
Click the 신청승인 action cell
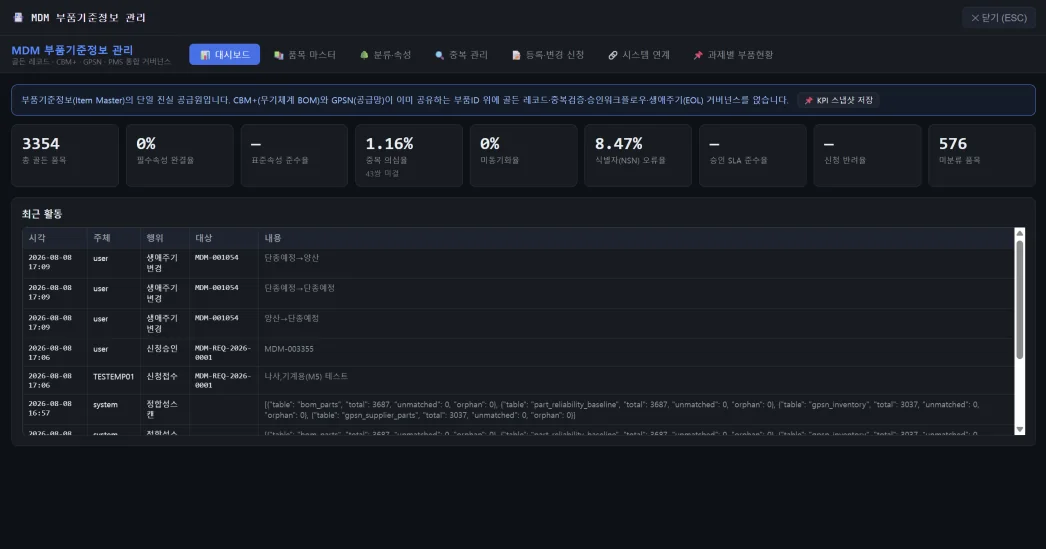(165, 353)
